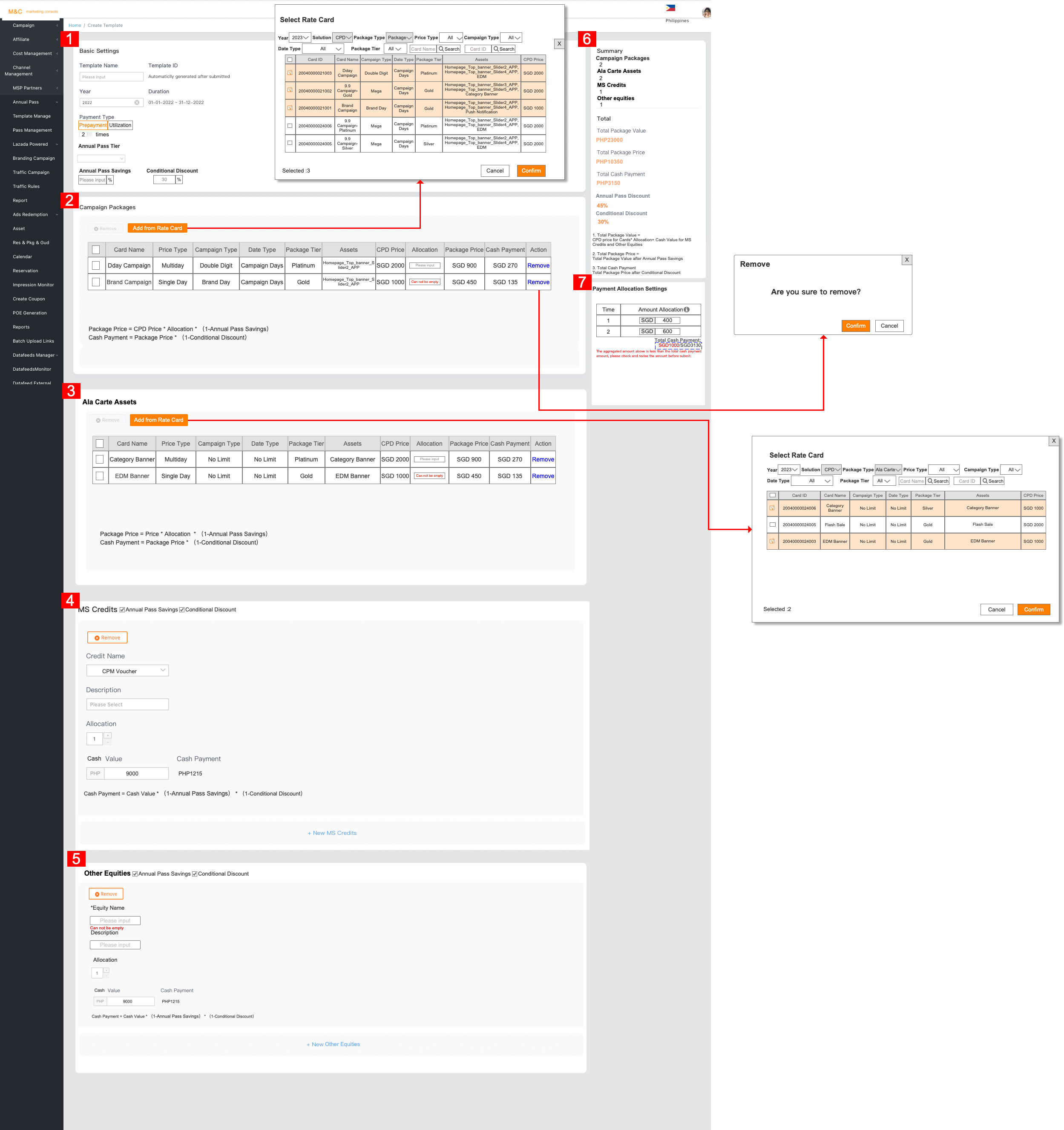Click the Amount Allocation info icon

pos(687,310)
